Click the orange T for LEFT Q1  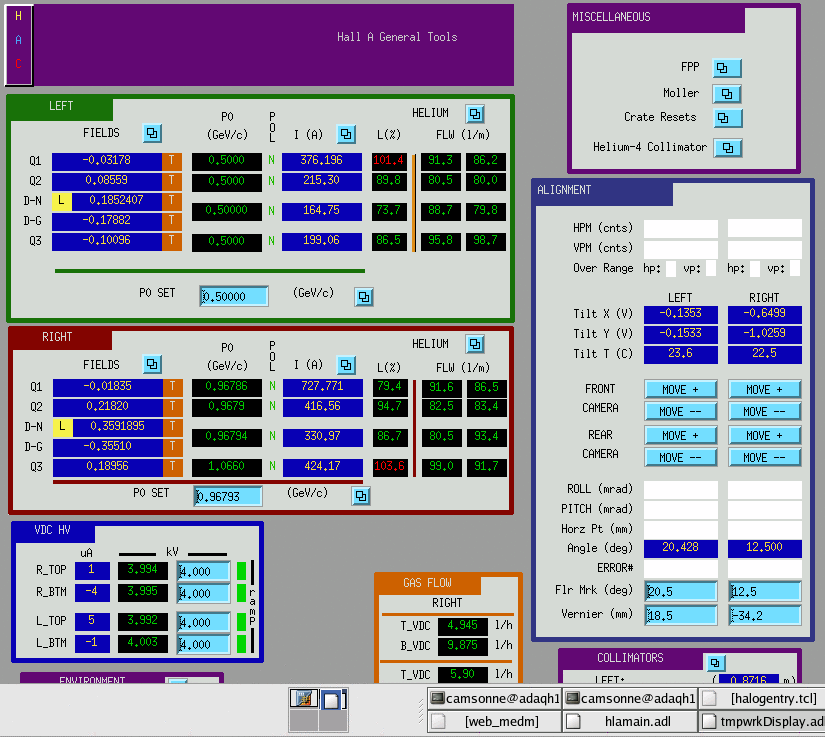(172, 161)
